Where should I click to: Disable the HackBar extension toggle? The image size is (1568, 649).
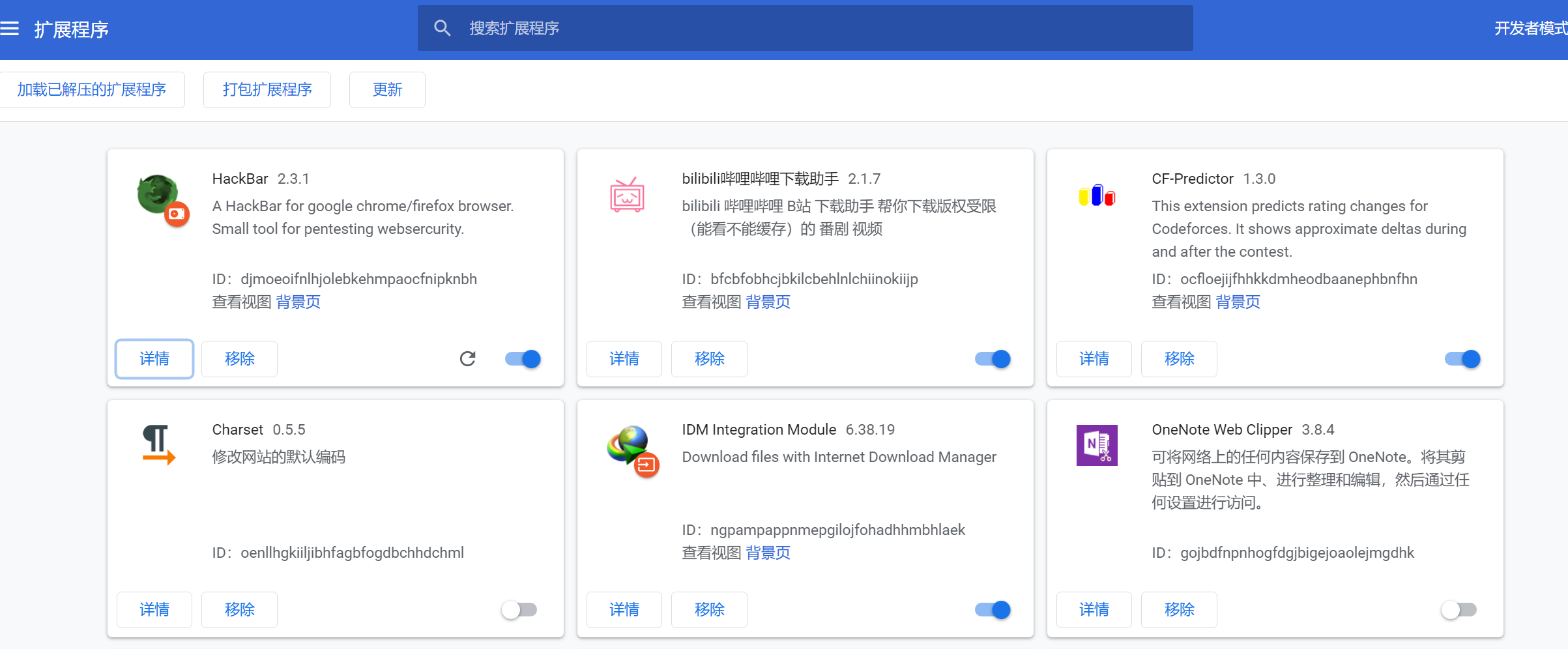[521, 358]
